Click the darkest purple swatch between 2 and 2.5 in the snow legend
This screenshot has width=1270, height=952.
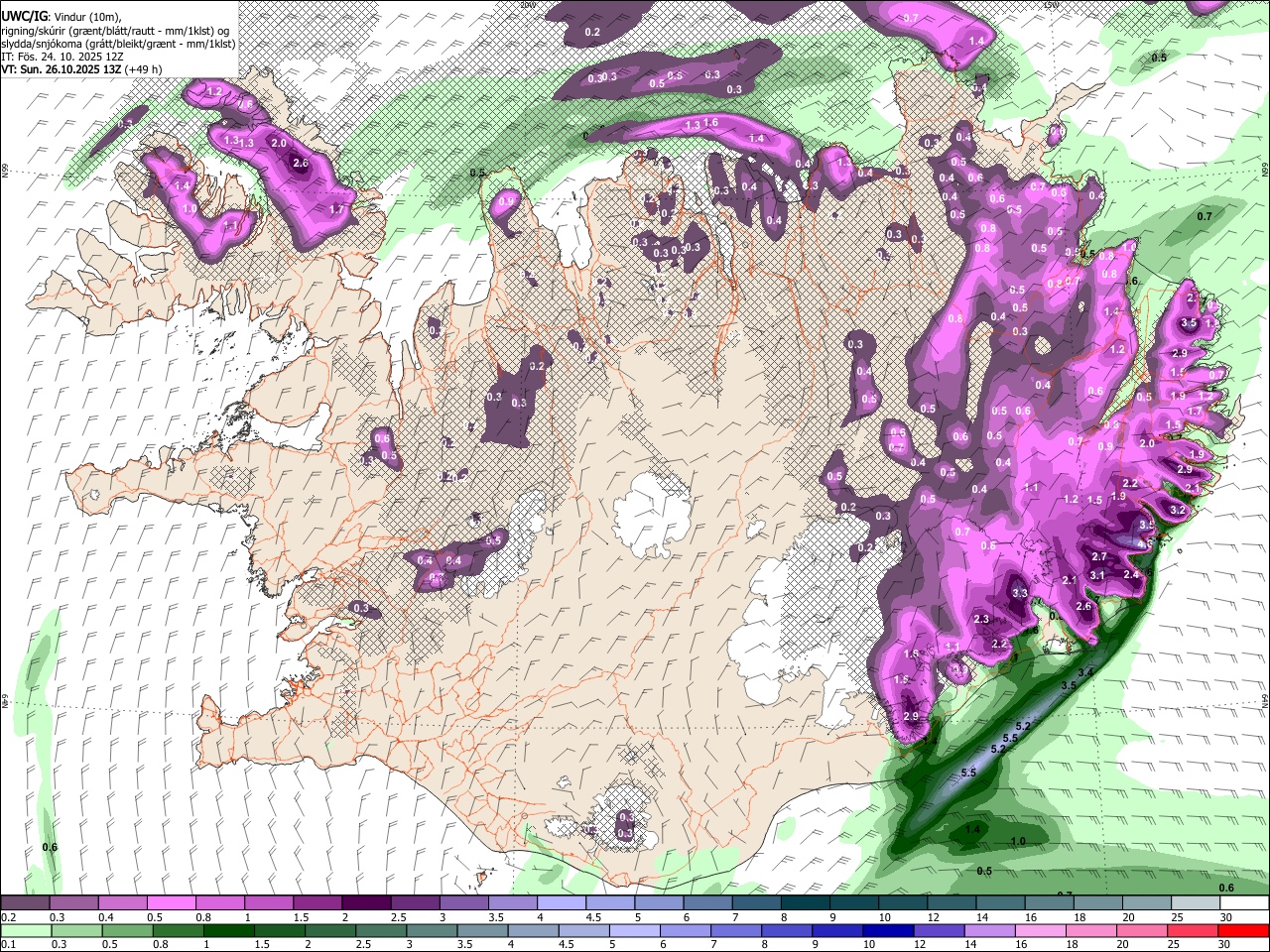(x=366, y=903)
